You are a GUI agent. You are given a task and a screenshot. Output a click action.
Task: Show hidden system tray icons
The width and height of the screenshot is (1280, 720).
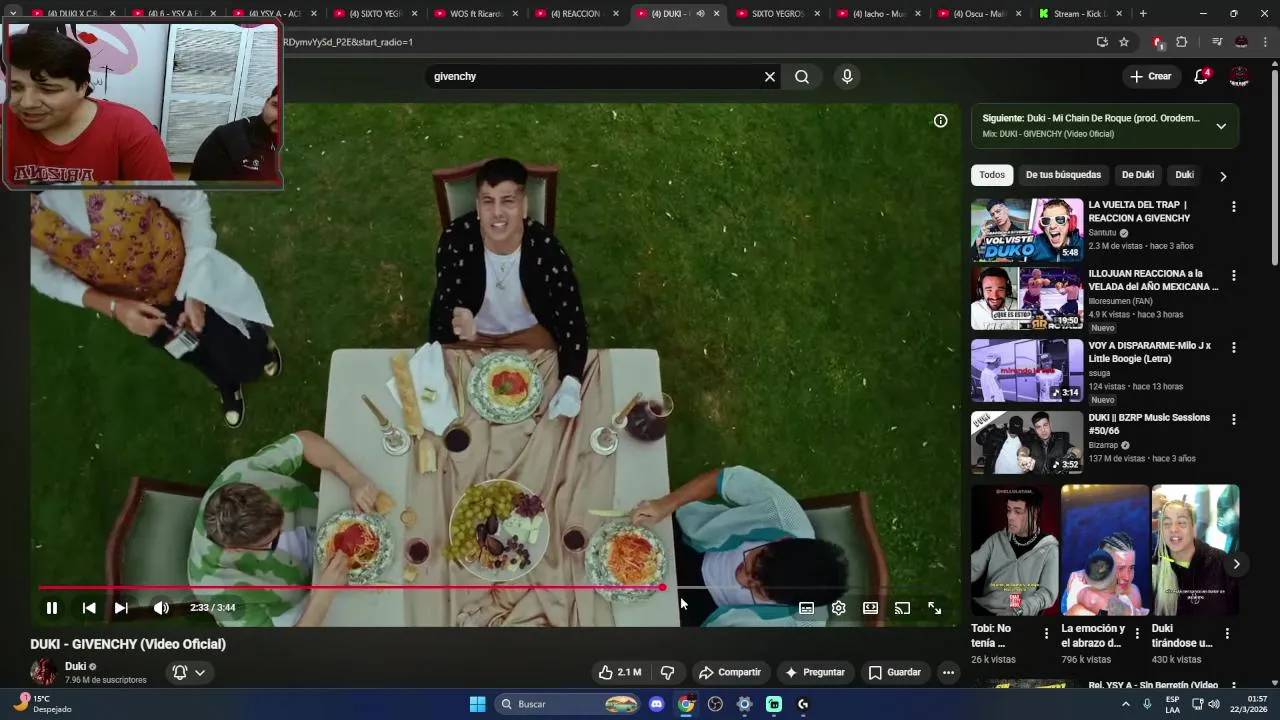pyautogui.click(x=1126, y=704)
